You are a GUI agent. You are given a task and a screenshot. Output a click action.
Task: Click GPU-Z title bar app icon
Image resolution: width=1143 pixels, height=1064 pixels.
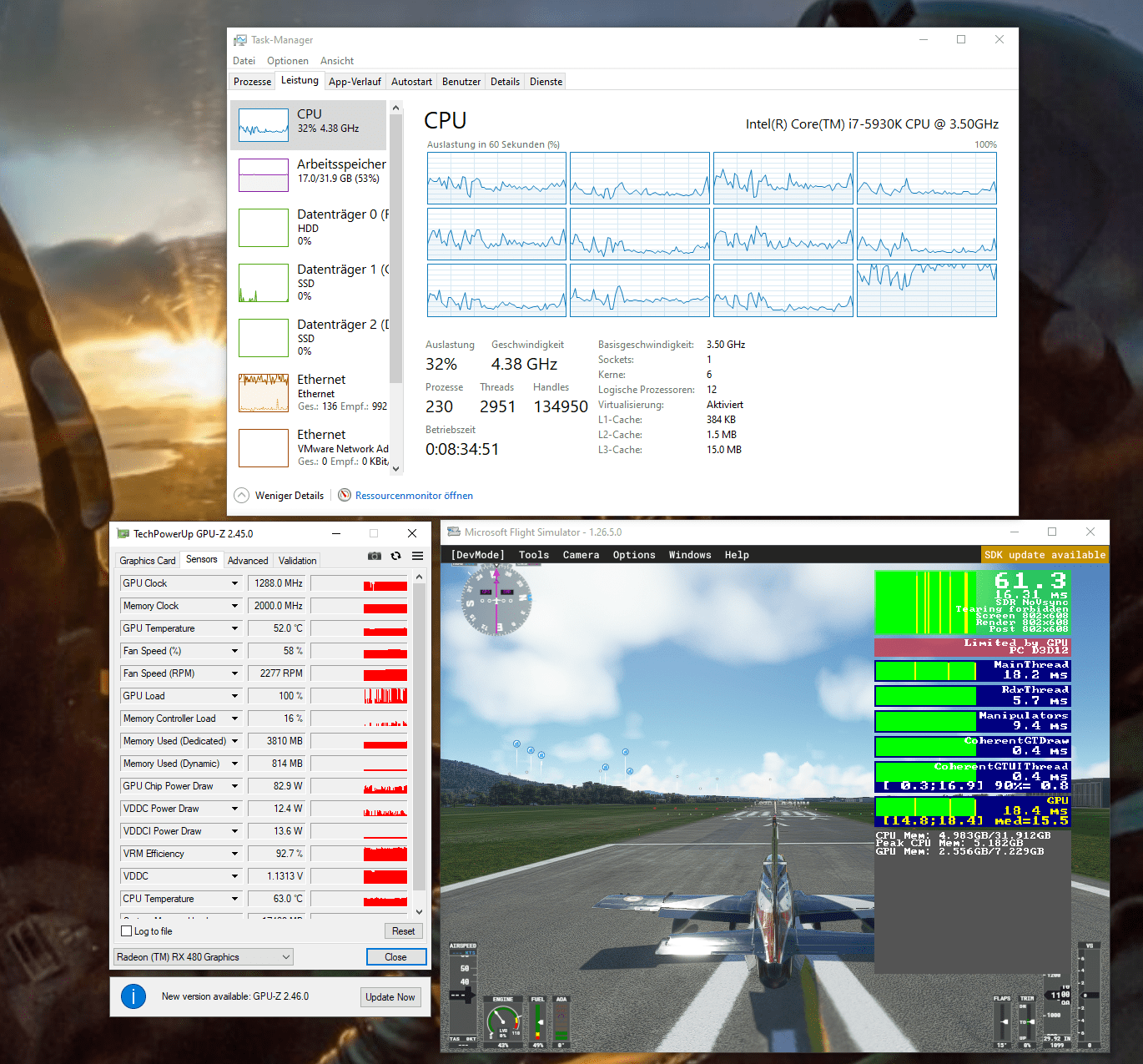click(123, 533)
